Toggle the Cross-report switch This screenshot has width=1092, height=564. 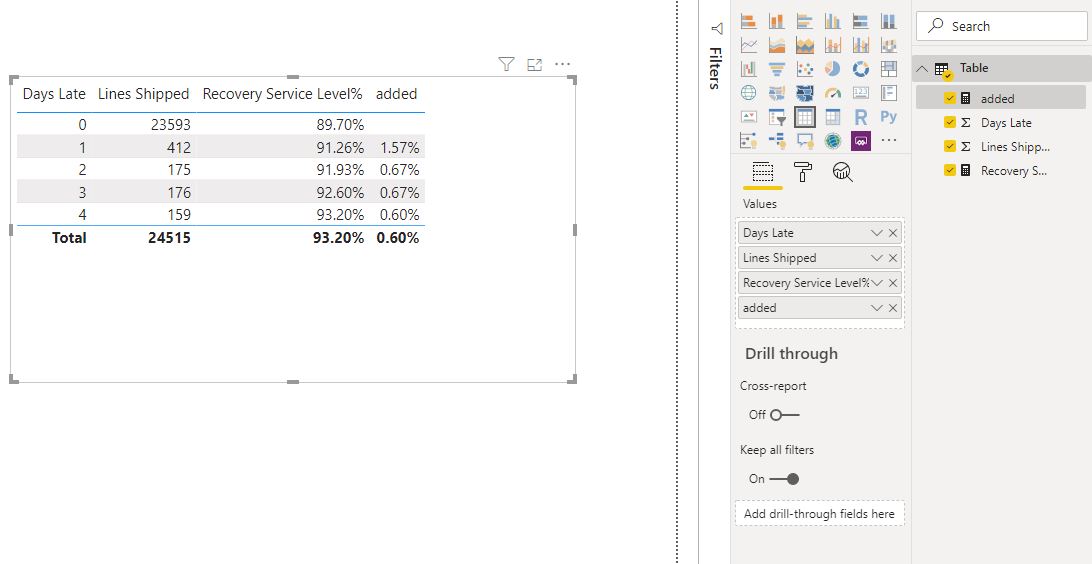click(x=784, y=414)
